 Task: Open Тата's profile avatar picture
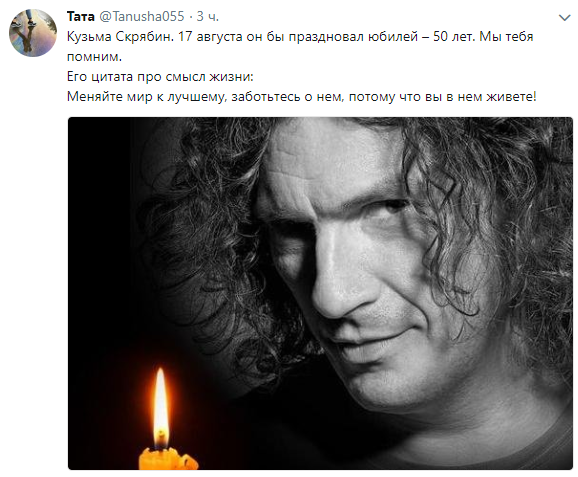point(33,33)
